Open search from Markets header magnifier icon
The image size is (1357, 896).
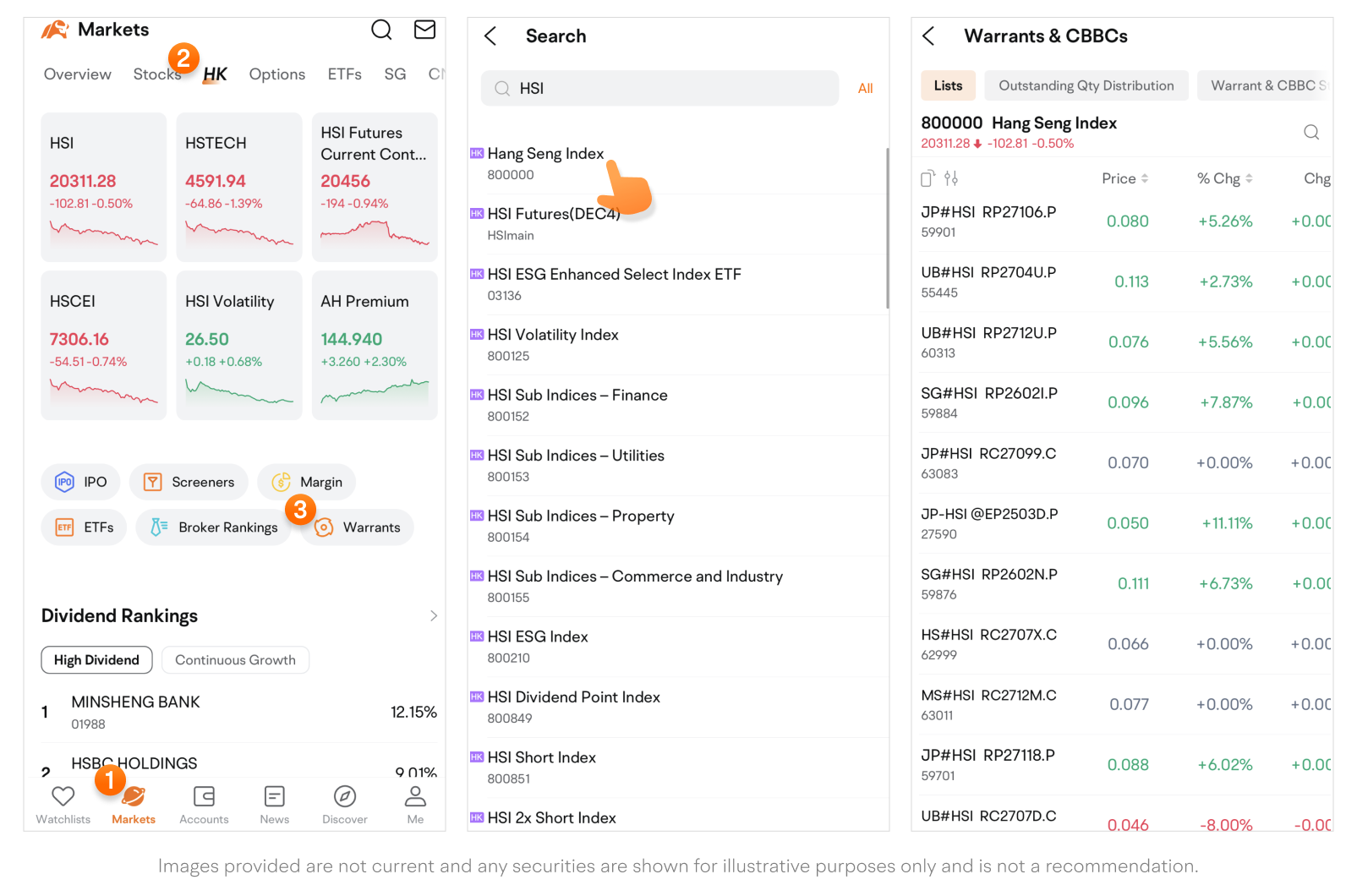coord(381,30)
